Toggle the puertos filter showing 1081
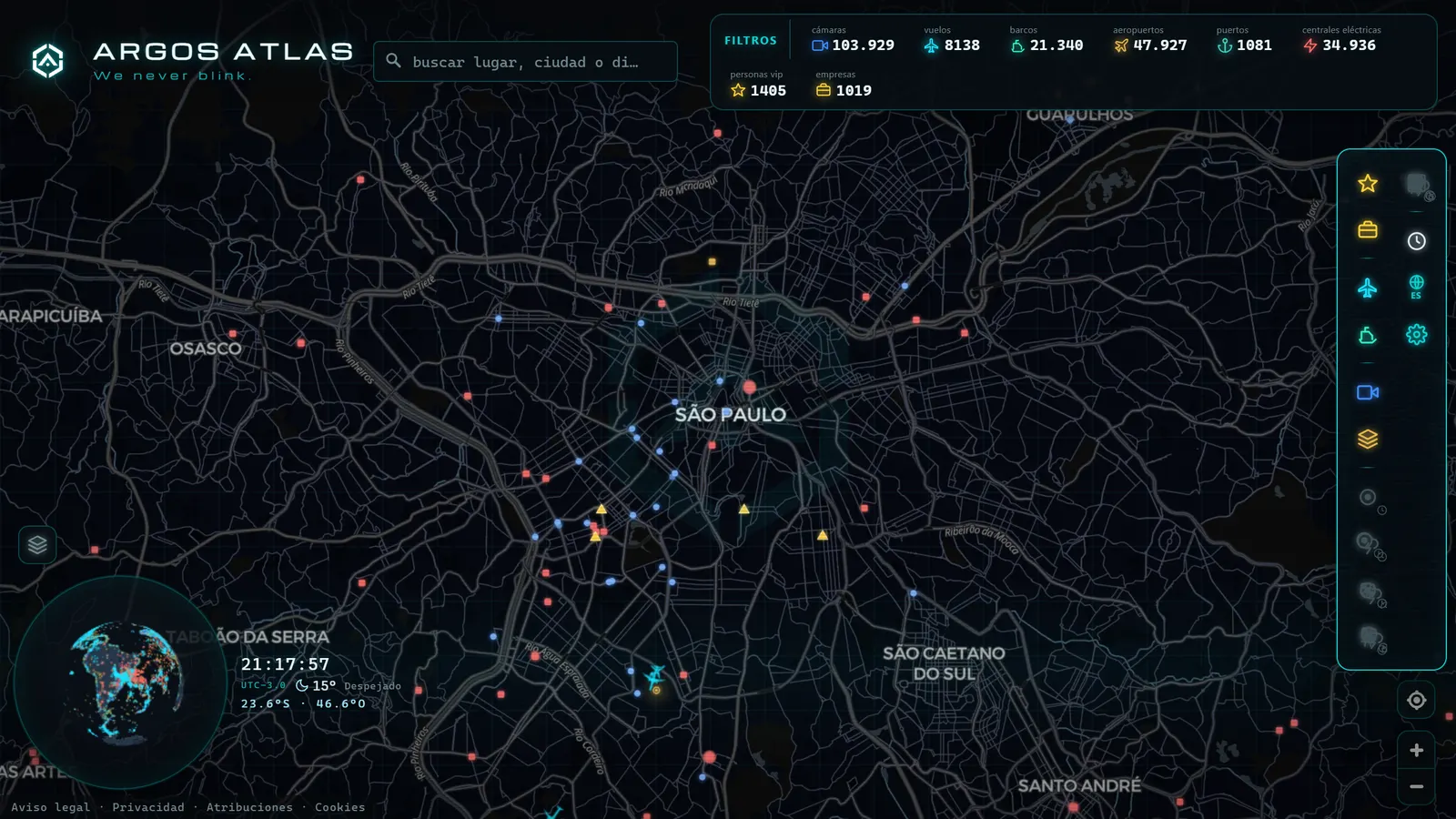 point(1244,39)
